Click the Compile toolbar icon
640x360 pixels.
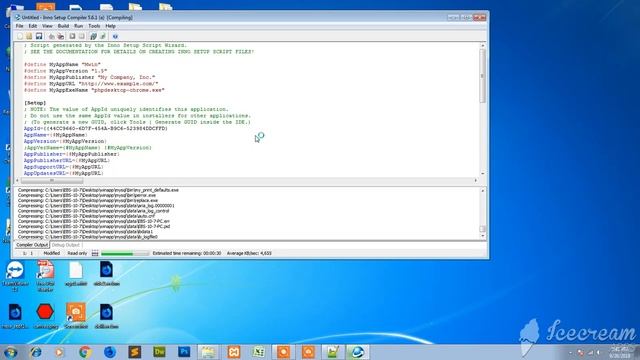coord(51,36)
